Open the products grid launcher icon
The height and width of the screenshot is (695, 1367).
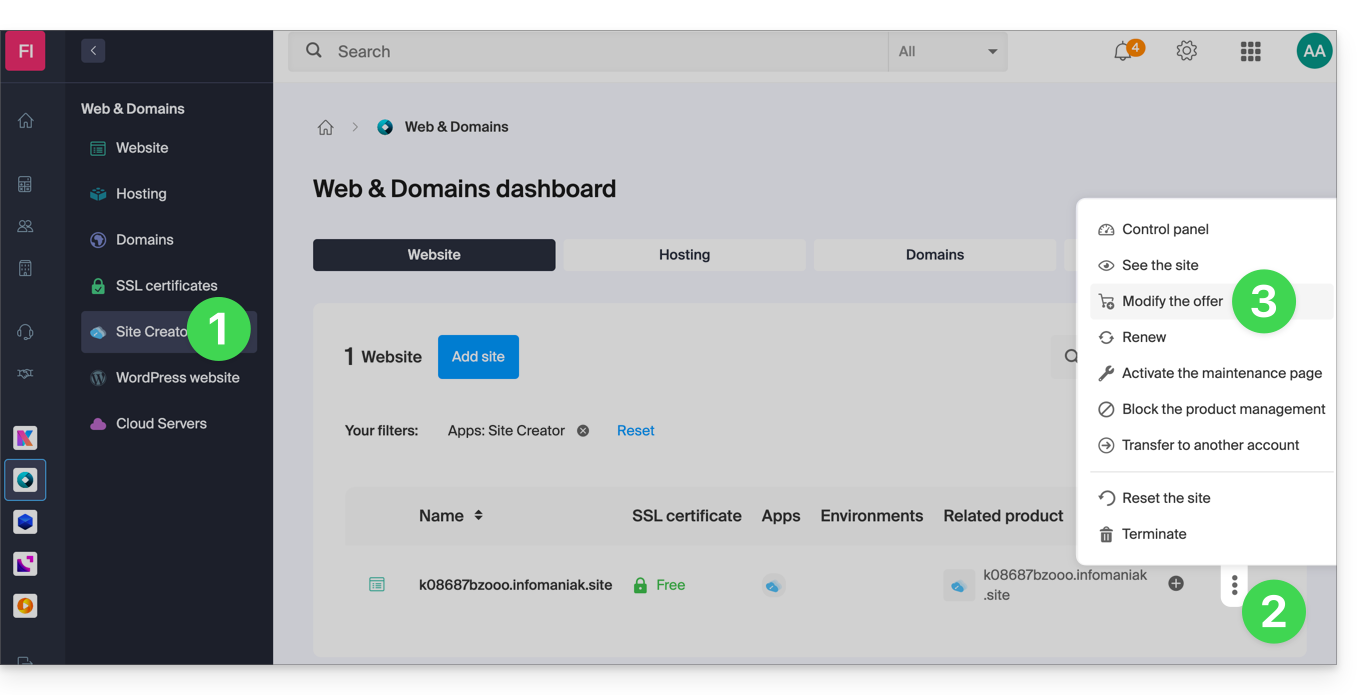pyautogui.click(x=1250, y=51)
